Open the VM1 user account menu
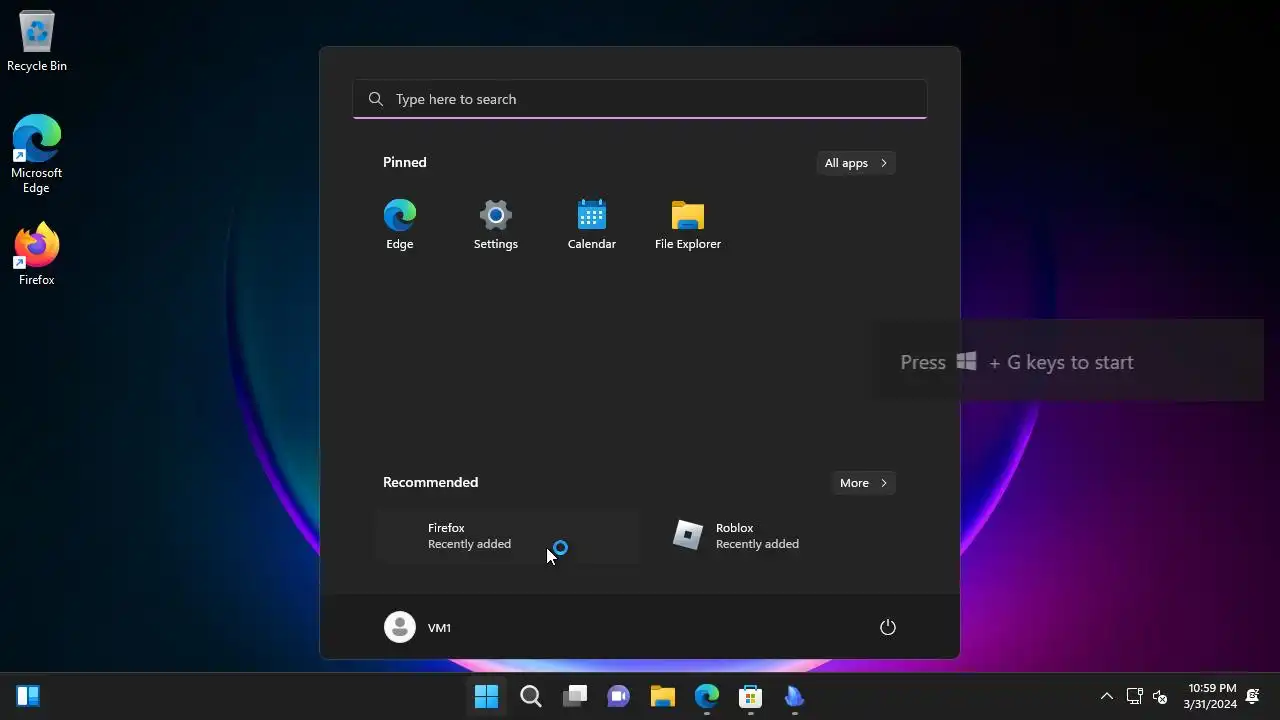Screen dimensions: 1280x720 point(418,627)
